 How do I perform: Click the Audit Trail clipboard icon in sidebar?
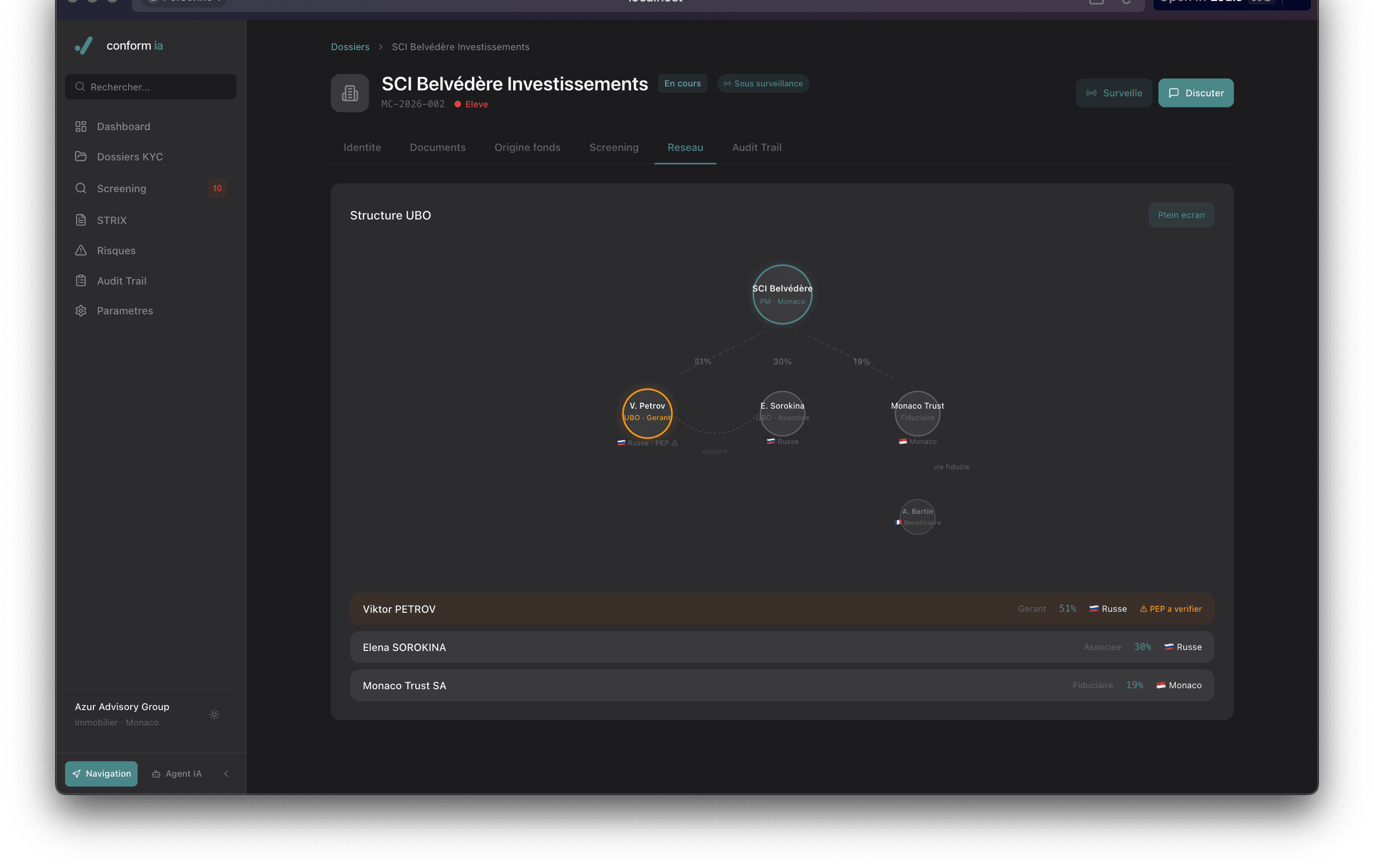81,281
